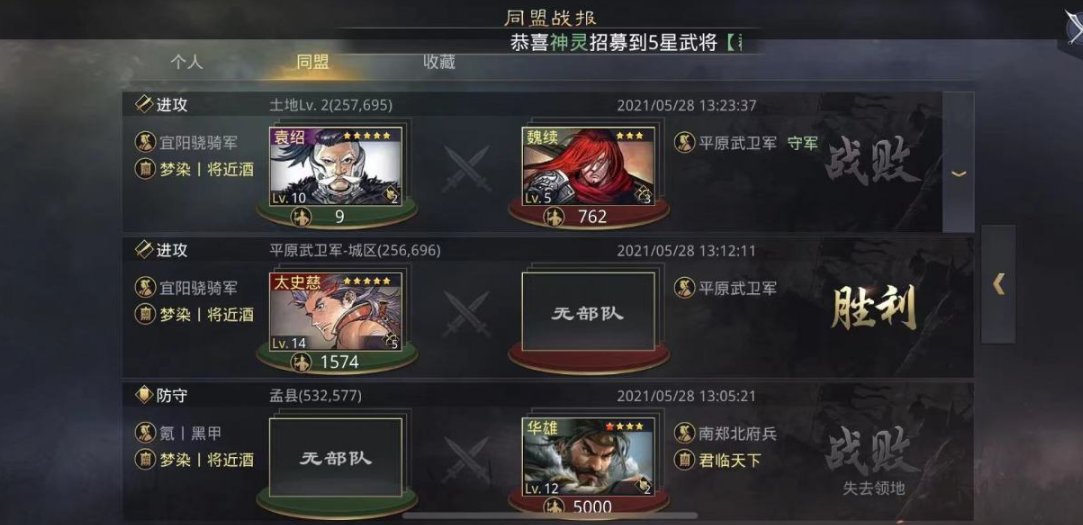The image size is (1083, 525).
Task: Open the 胜利 victory report result
Action: pyautogui.click(x=874, y=307)
